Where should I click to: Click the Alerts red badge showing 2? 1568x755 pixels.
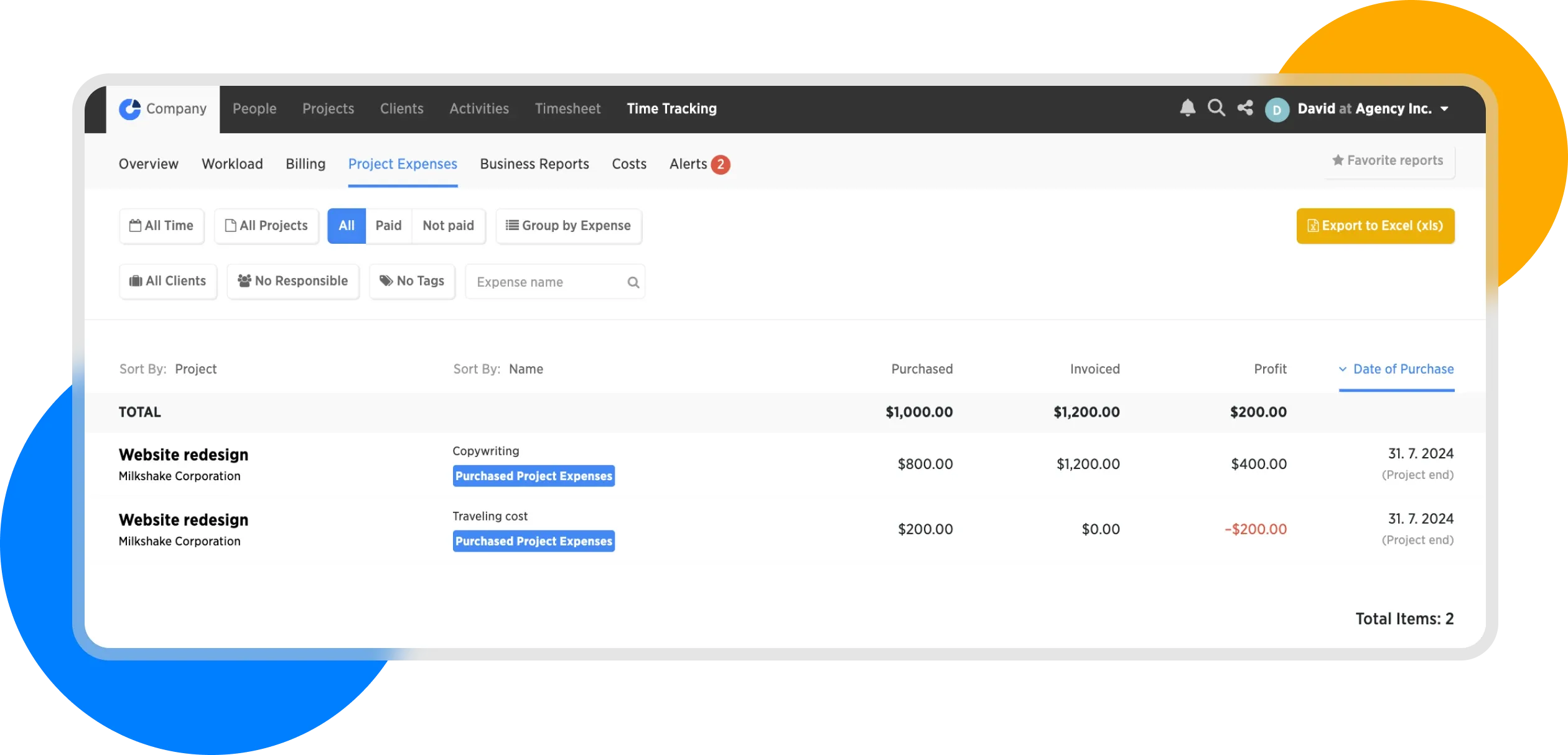(720, 164)
